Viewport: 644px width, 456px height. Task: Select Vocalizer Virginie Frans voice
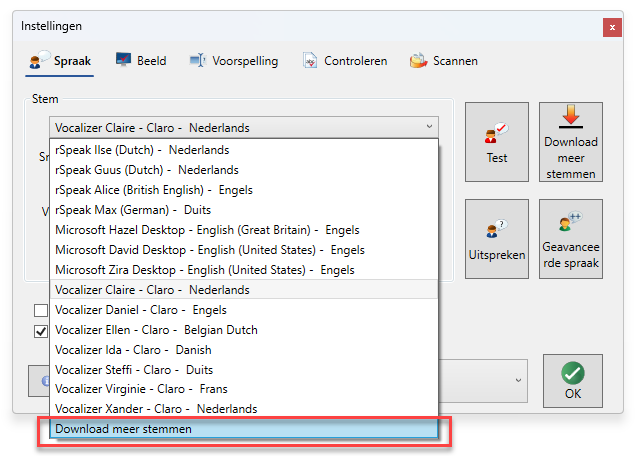click(244, 389)
